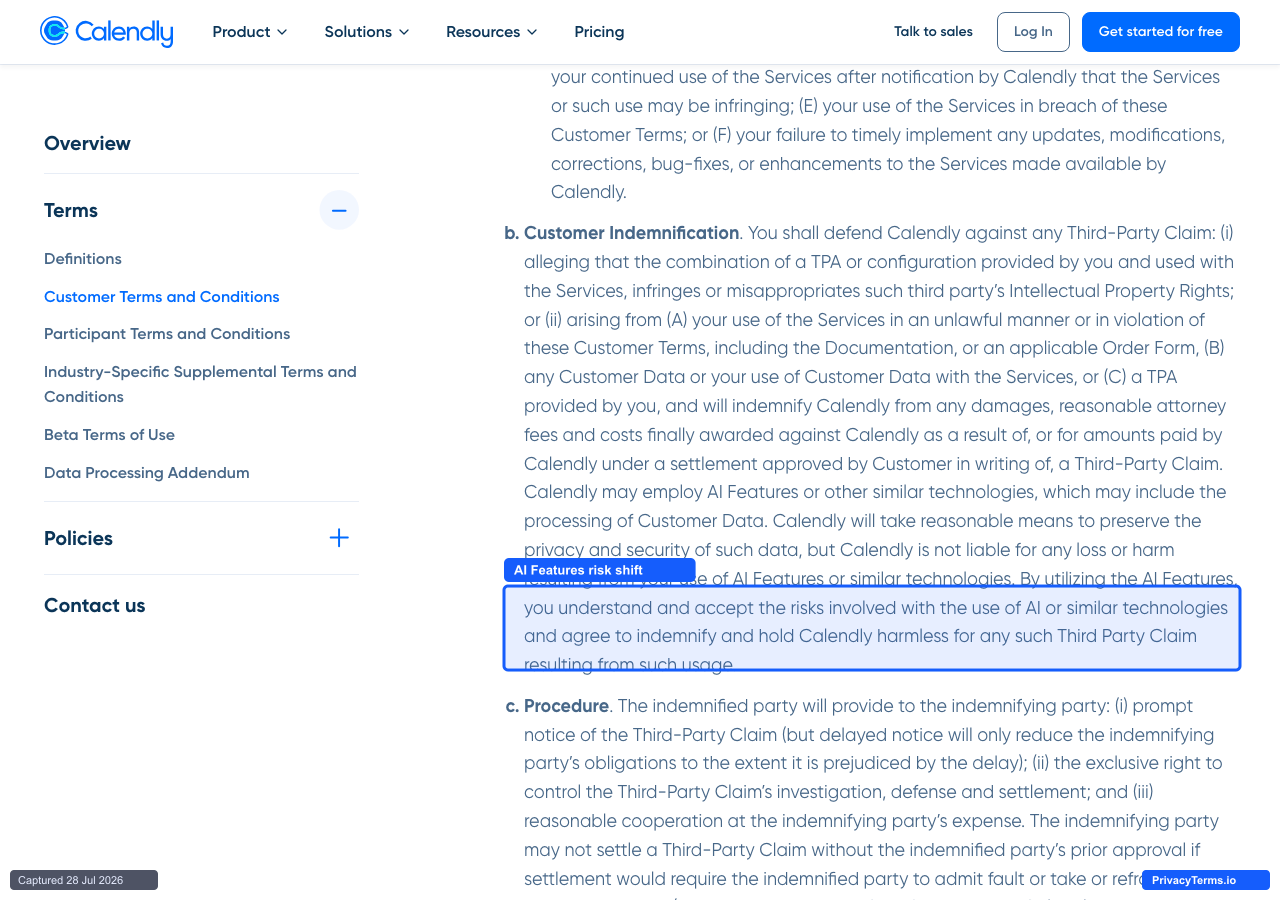1280x900 pixels.
Task: Open the Solutions menu
Action: (x=367, y=32)
